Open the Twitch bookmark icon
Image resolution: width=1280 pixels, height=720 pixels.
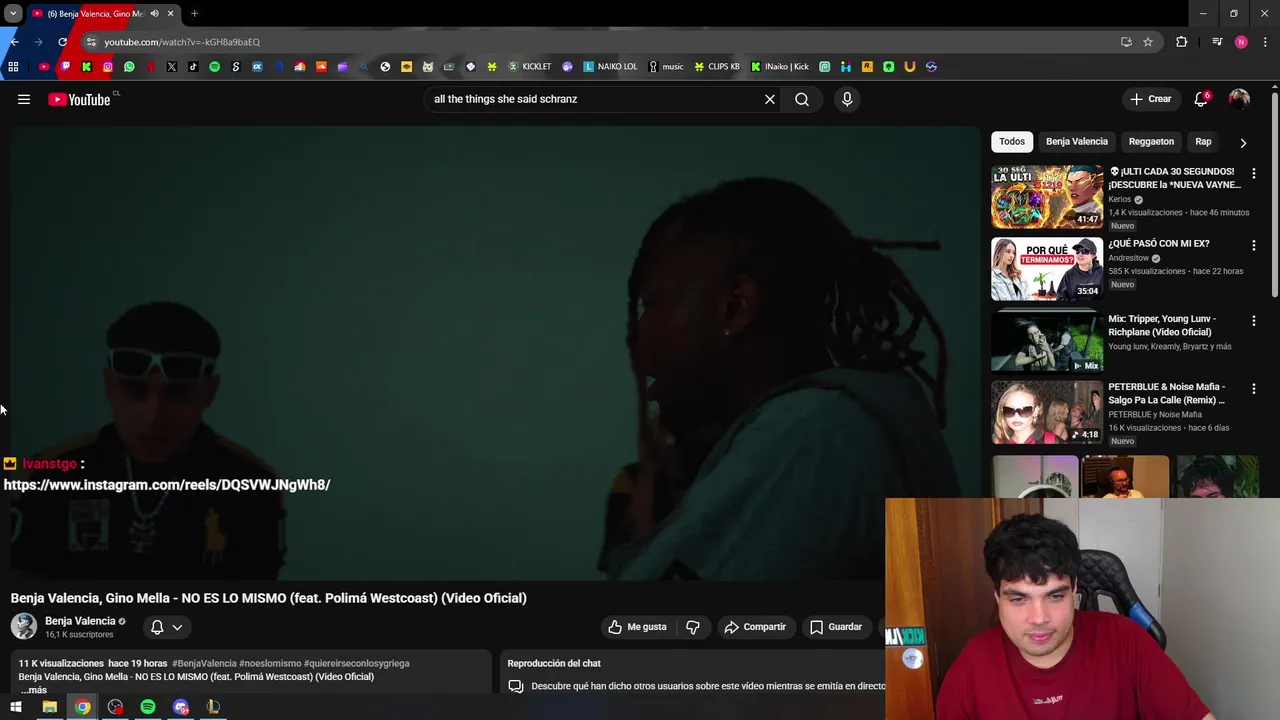click(65, 67)
